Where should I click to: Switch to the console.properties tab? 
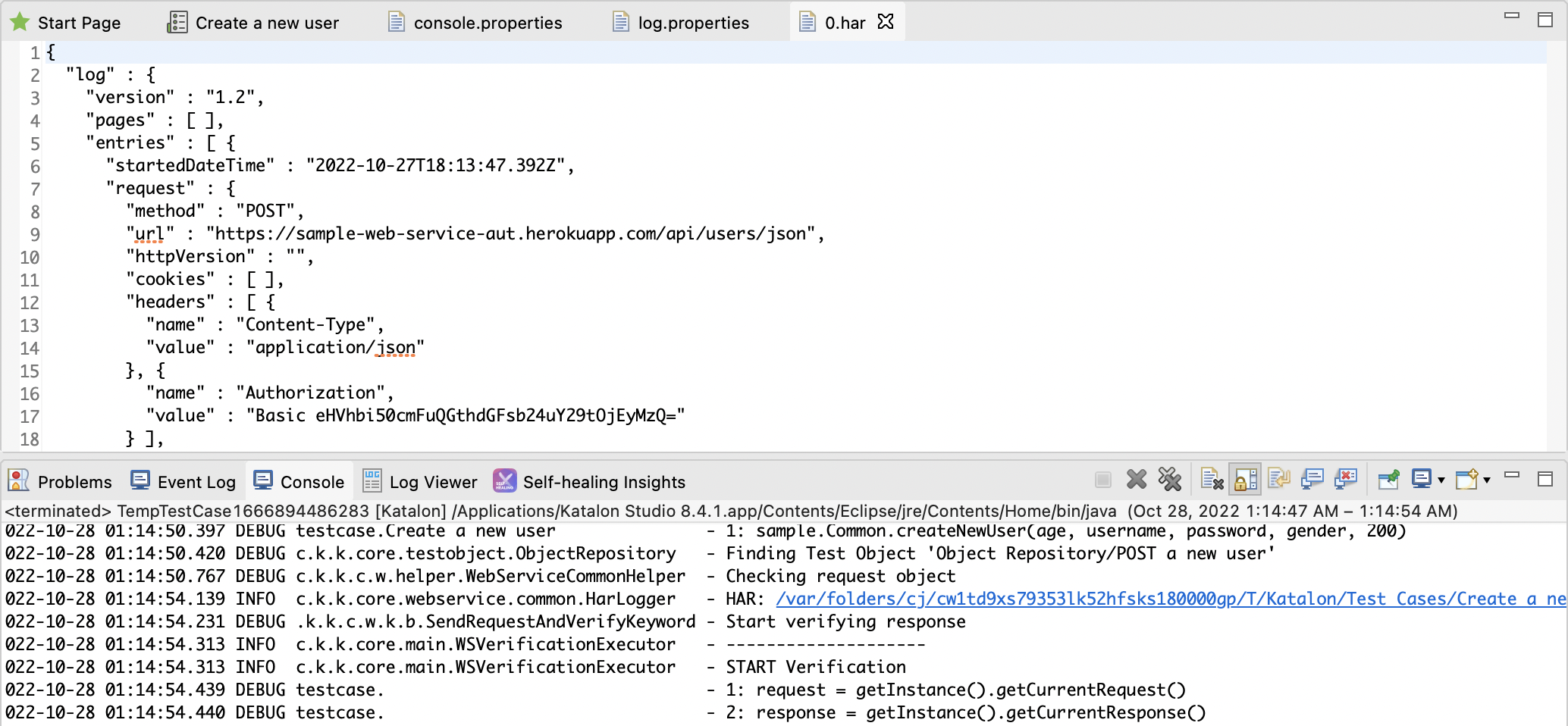click(x=488, y=23)
